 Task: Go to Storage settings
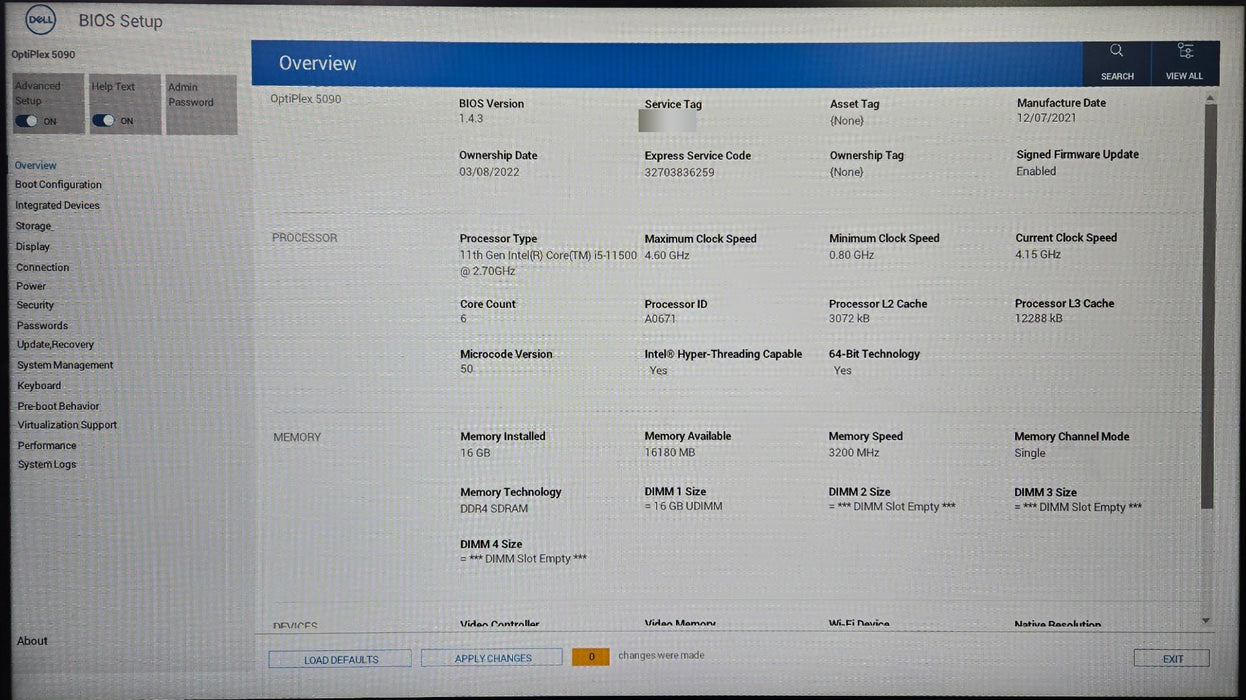(33, 227)
